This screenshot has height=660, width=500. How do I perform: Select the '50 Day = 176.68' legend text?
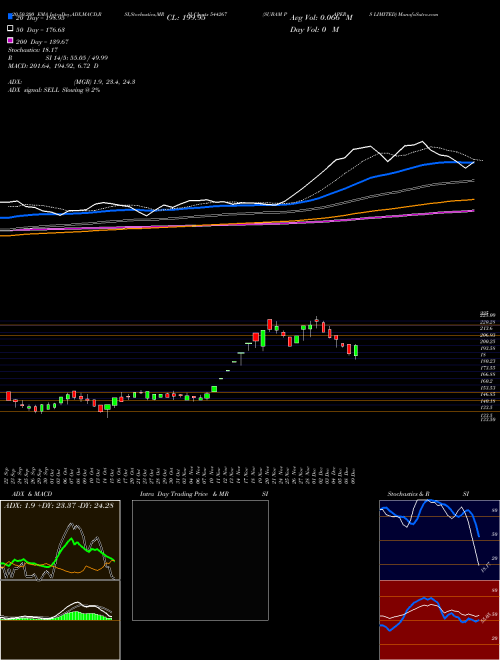point(40,29)
